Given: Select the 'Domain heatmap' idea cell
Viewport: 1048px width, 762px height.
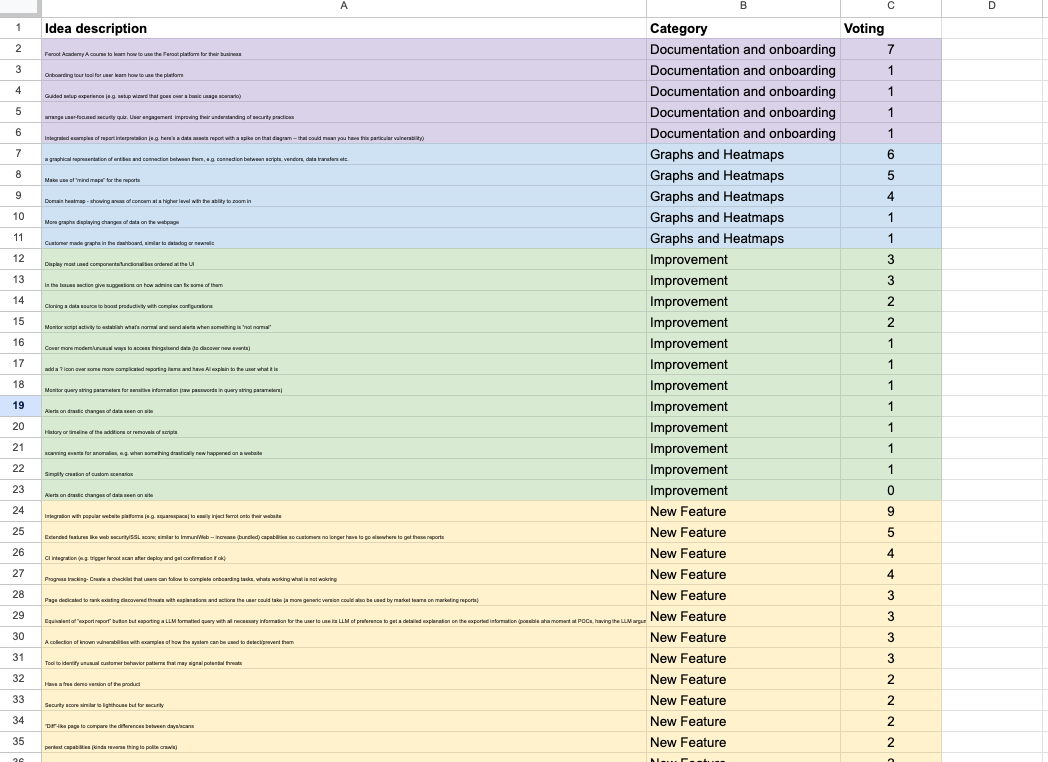Looking at the screenshot, I should point(344,196).
